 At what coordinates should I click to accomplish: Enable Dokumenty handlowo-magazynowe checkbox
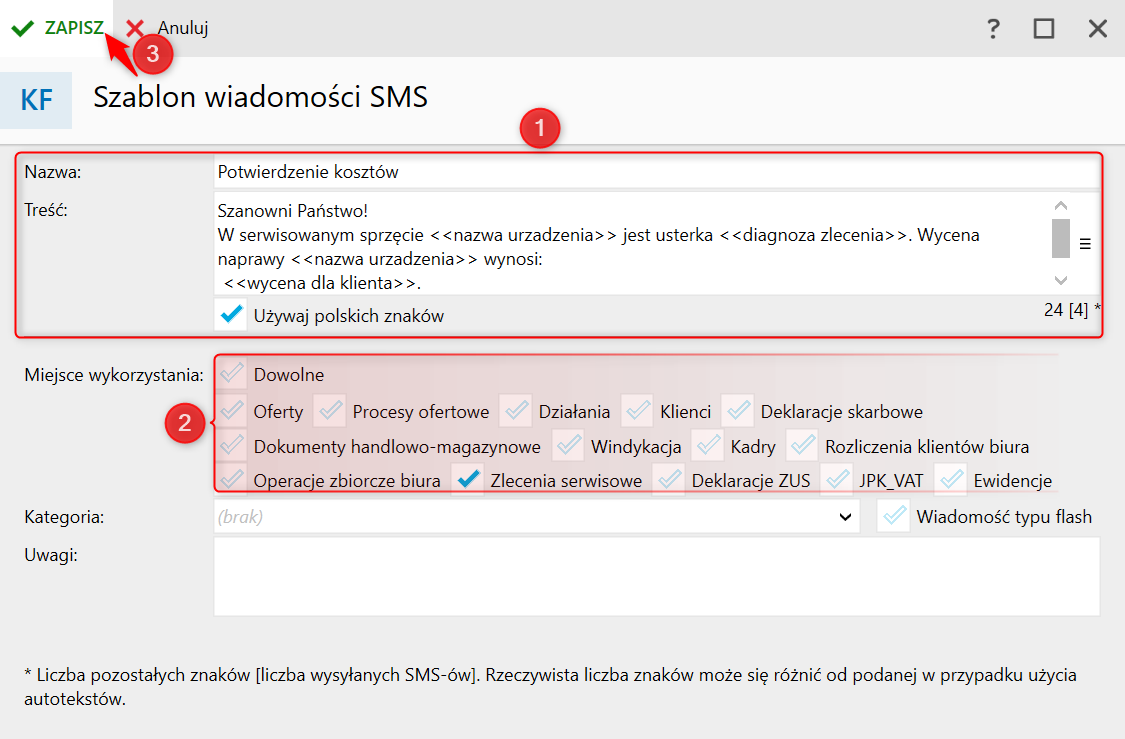pos(231,446)
